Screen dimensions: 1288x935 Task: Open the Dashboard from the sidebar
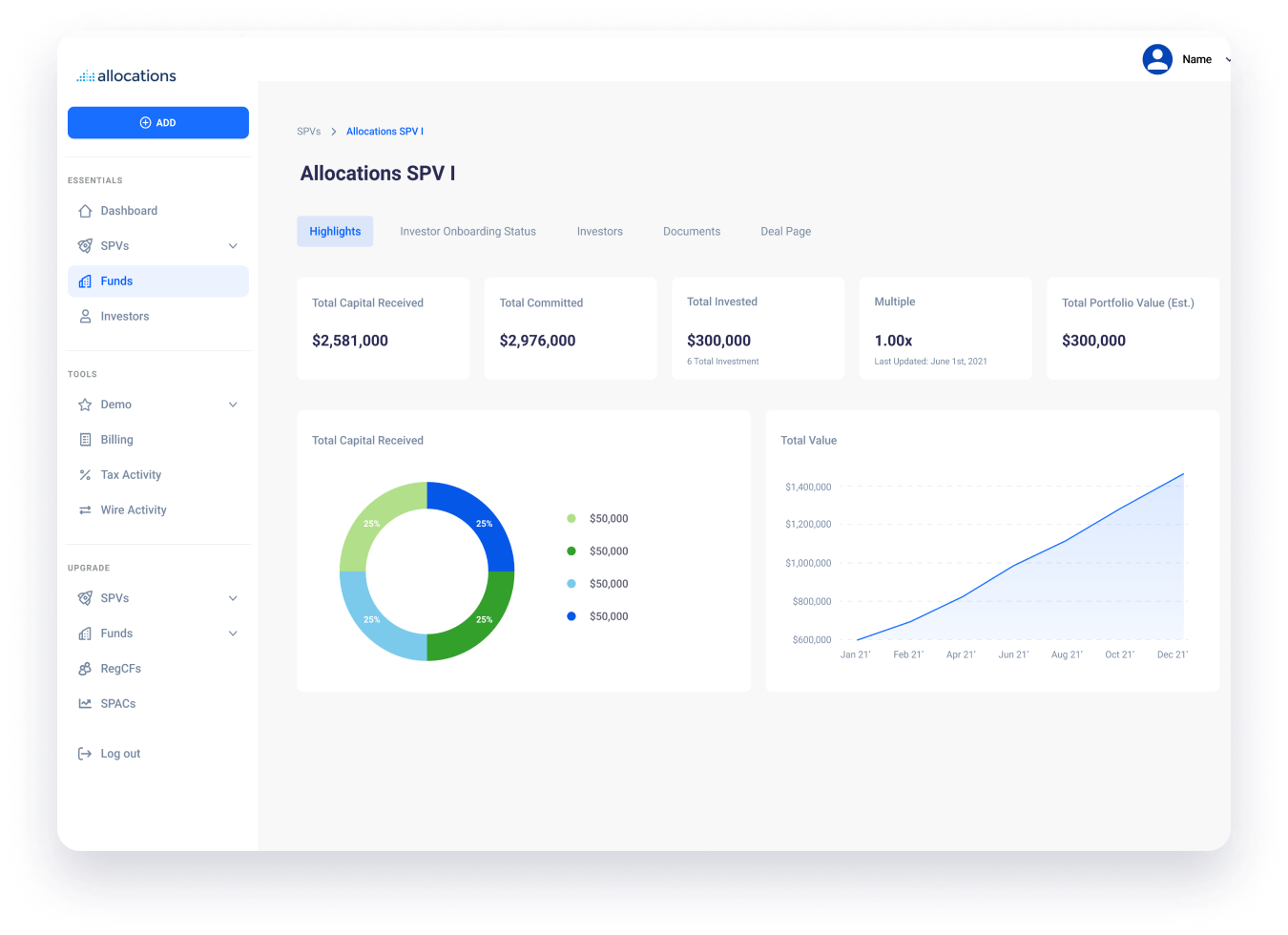pos(129,210)
